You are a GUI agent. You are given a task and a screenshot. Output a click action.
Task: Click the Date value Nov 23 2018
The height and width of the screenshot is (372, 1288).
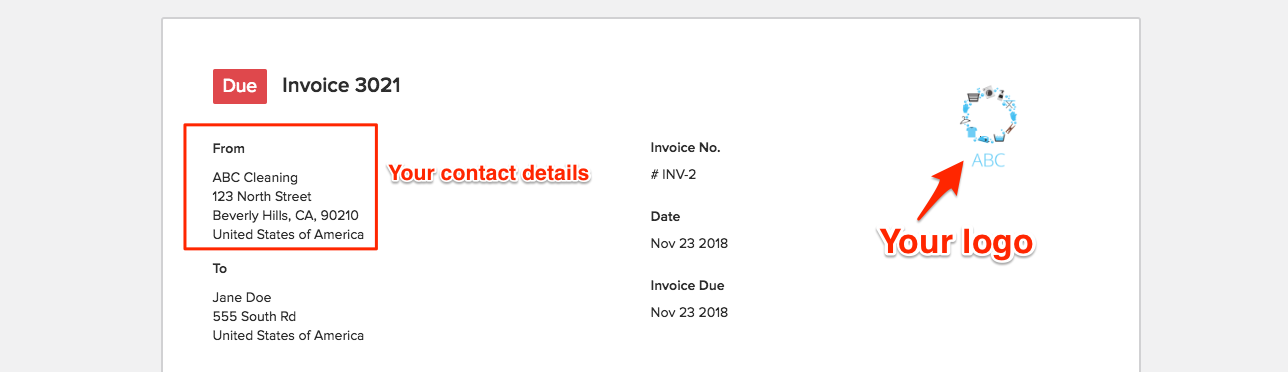tap(689, 244)
